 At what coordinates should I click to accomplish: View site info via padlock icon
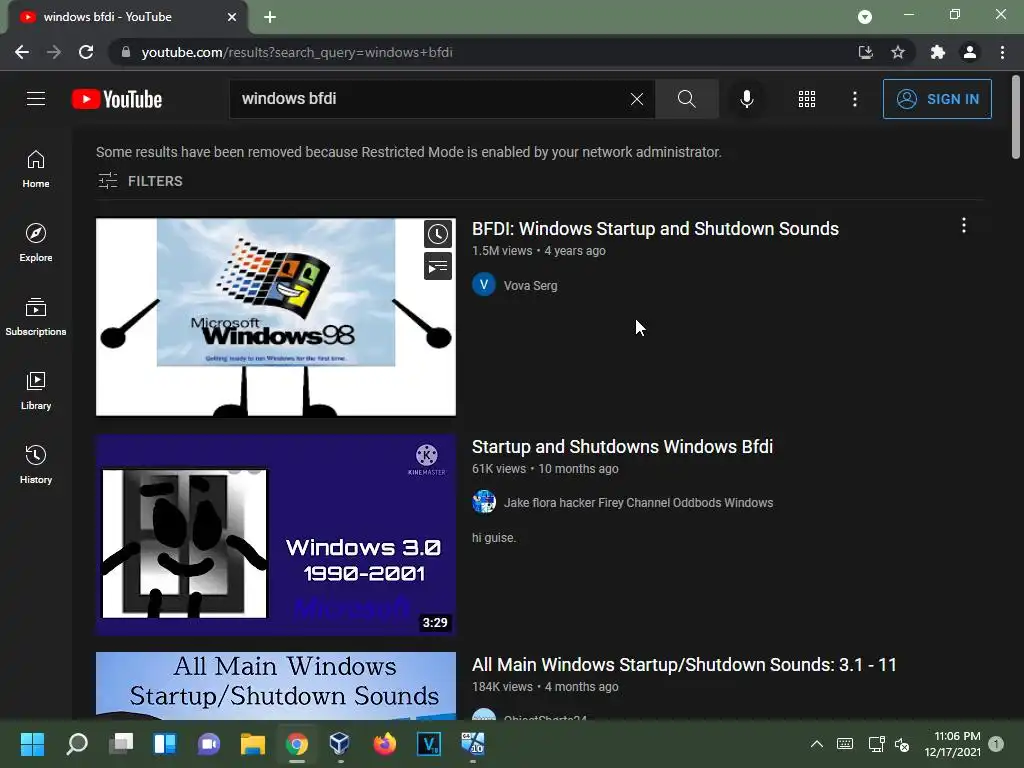tap(126, 52)
